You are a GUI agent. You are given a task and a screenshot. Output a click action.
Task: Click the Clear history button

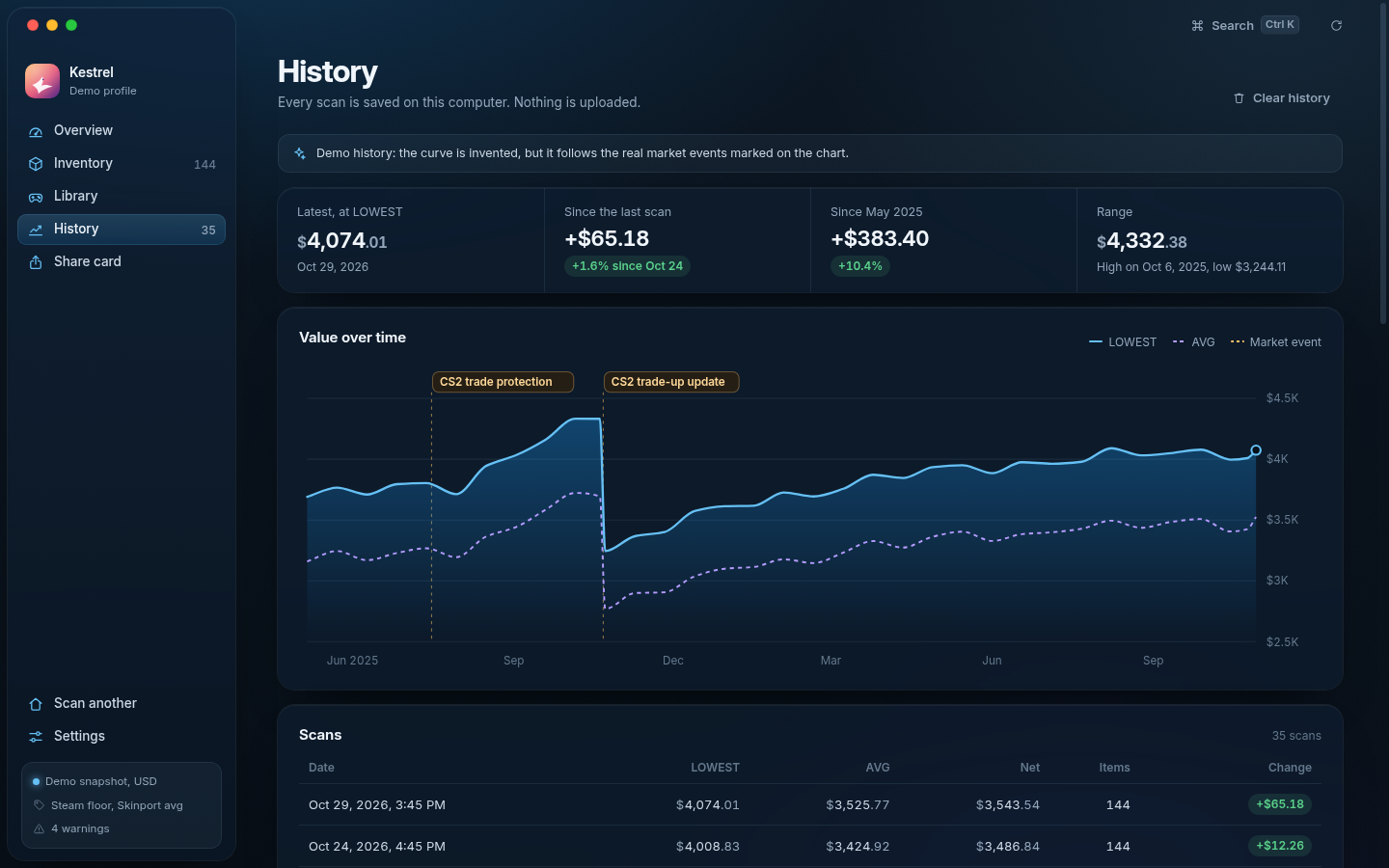click(1282, 98)
